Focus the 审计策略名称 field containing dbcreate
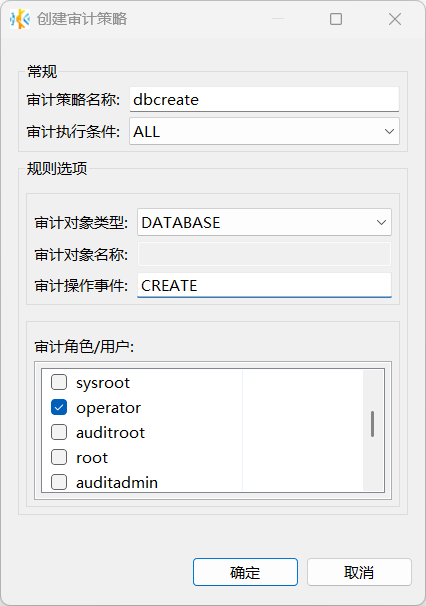426x606 pixels. [x=264, y=100]
